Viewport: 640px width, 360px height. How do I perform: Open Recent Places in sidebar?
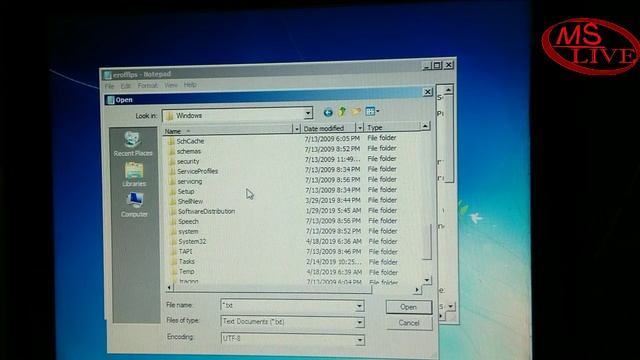(x=133, y=144)
